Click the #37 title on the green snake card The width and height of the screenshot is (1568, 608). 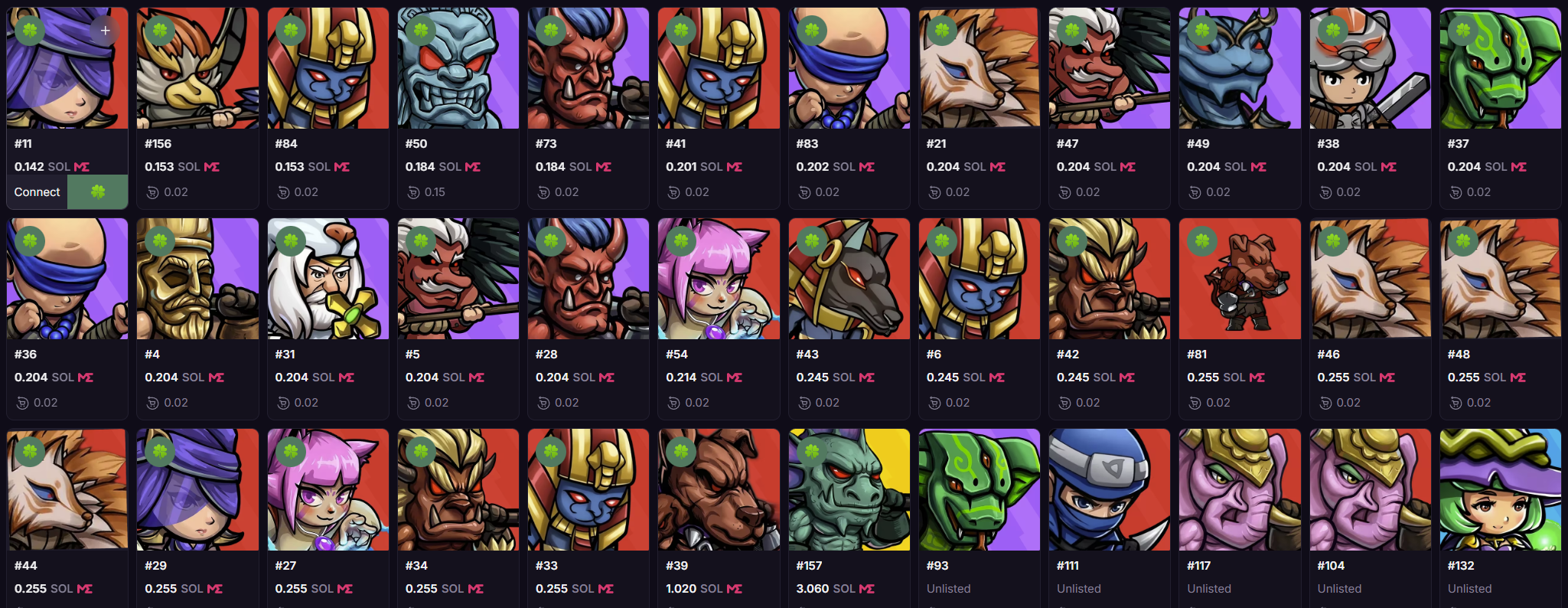[1459, 144]
